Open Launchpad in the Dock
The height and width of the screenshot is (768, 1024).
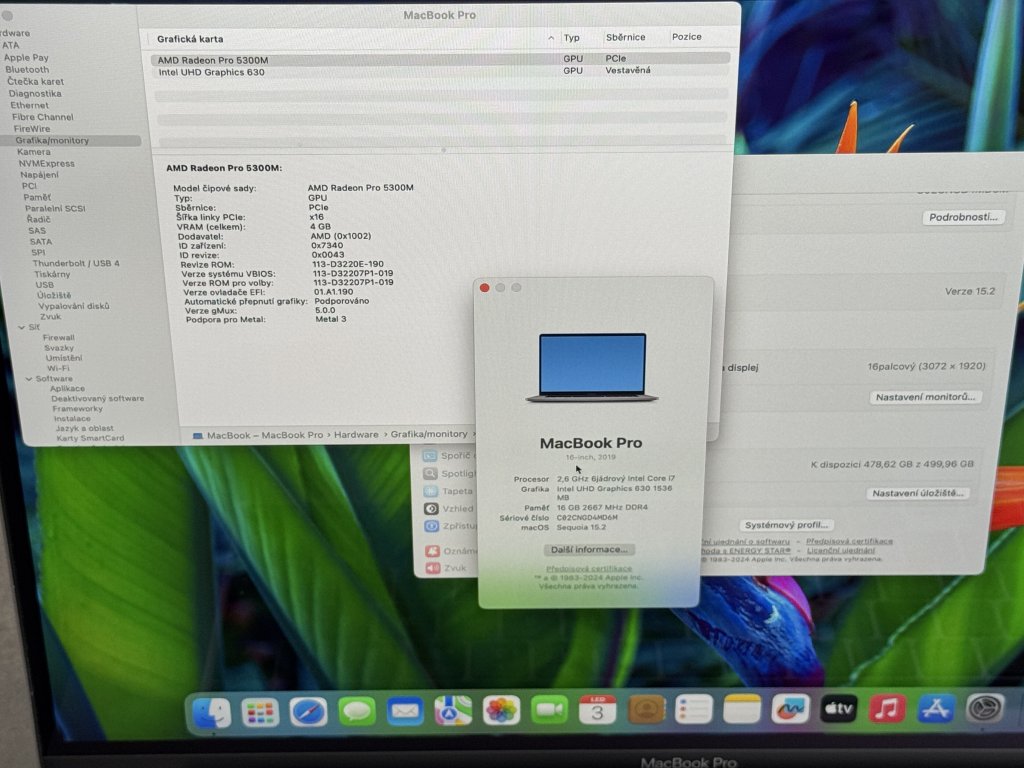[x=260, y=712]
